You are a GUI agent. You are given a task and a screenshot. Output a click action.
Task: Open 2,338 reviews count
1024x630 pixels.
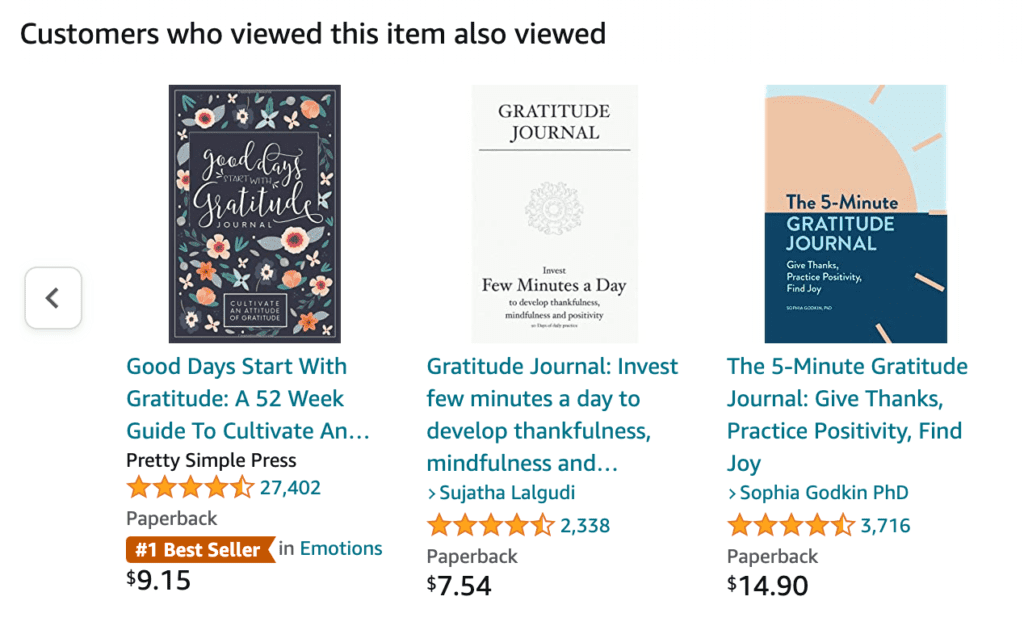pyautogui.click(x=585, y=526)
